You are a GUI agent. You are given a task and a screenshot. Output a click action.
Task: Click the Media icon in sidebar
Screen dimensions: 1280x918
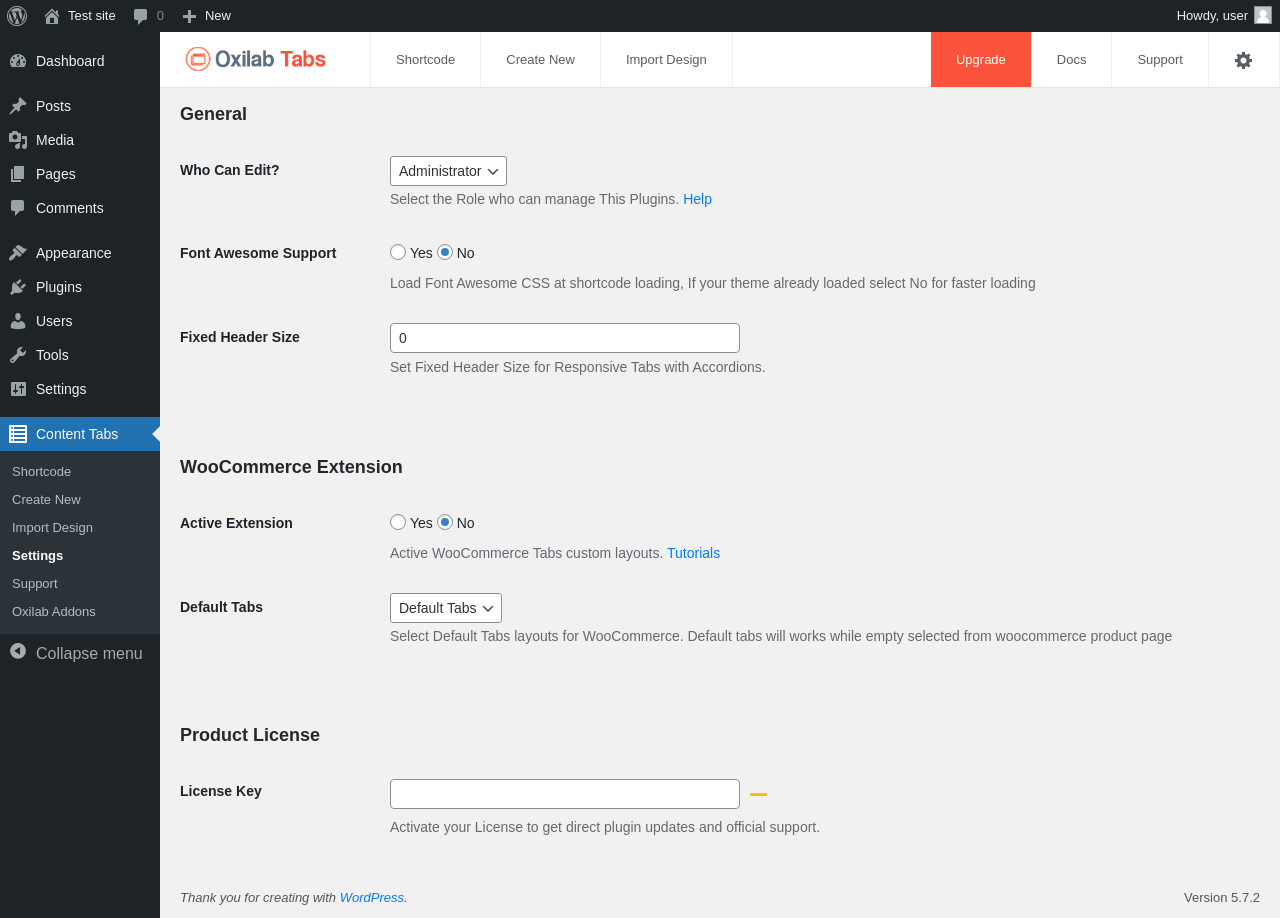tap(18, 140)
